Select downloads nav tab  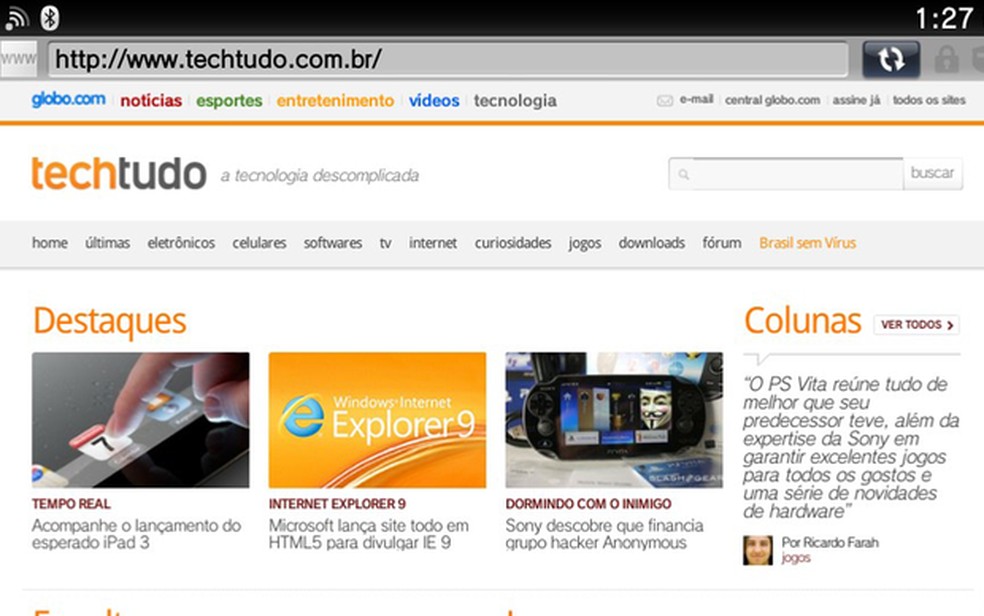(651, 243)
